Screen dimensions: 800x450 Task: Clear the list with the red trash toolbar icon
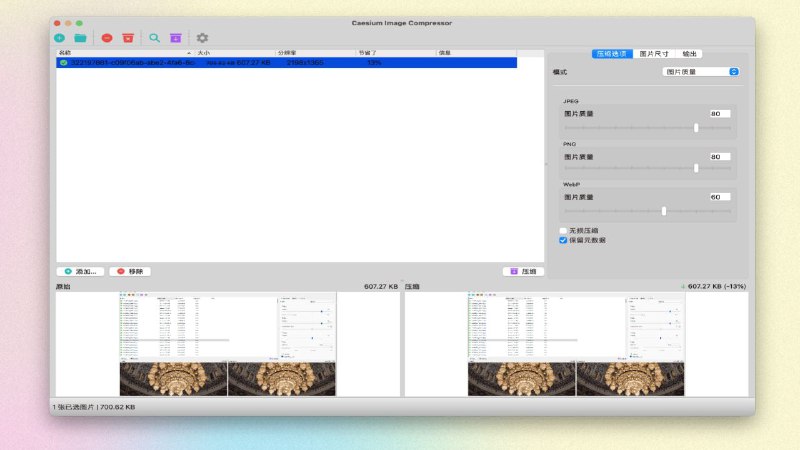pos(128,38)
